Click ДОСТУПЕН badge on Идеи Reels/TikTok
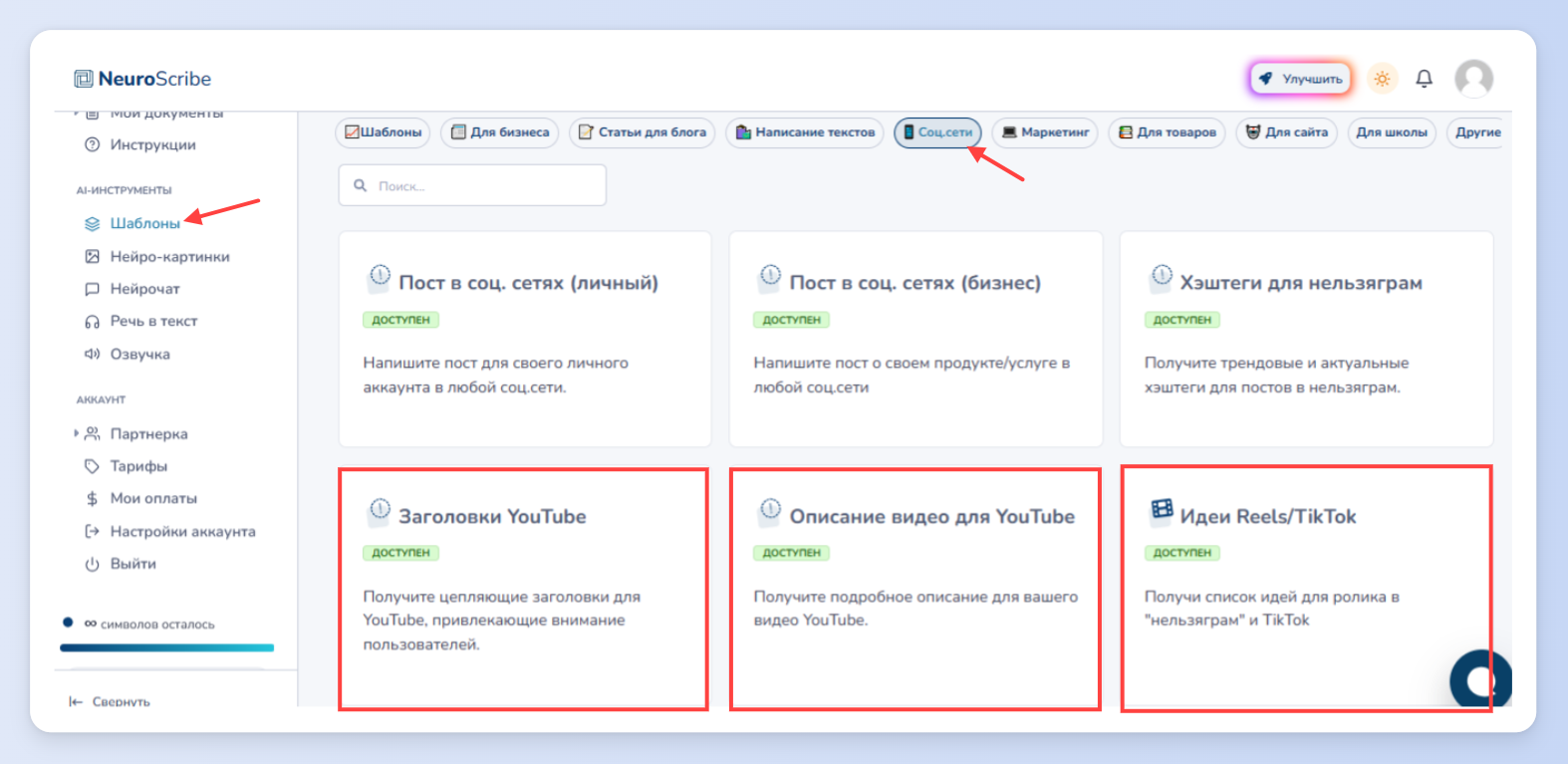Image resolution: width=1568 pixels, height=764 pixels. coord(1182,553)
